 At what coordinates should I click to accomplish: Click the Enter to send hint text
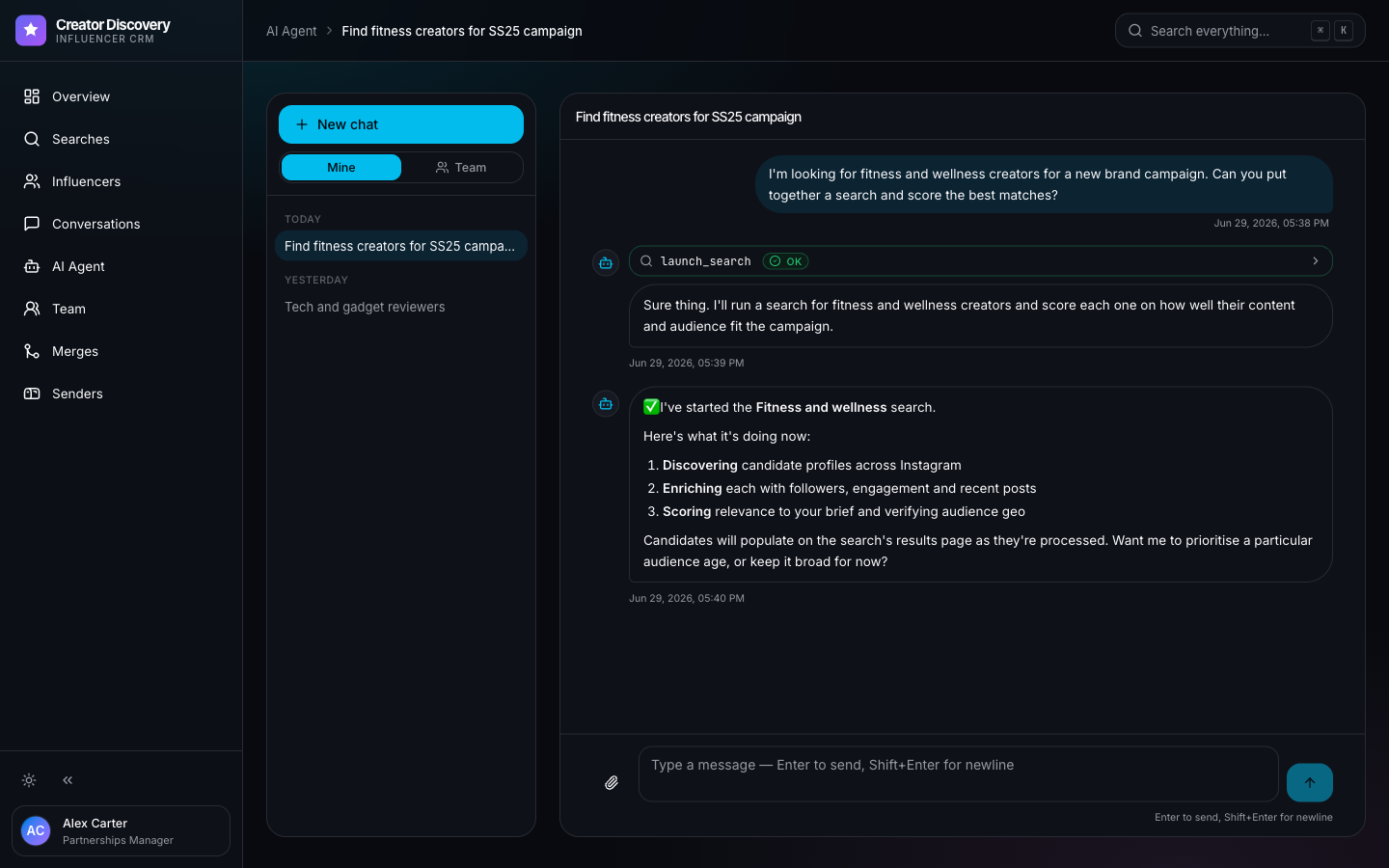[x=1243, y=817]
